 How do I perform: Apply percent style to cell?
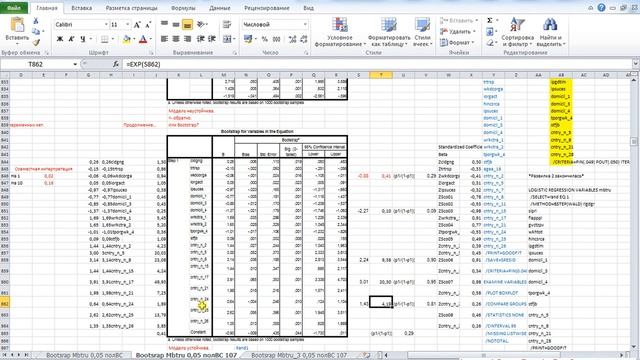[264, 39]
